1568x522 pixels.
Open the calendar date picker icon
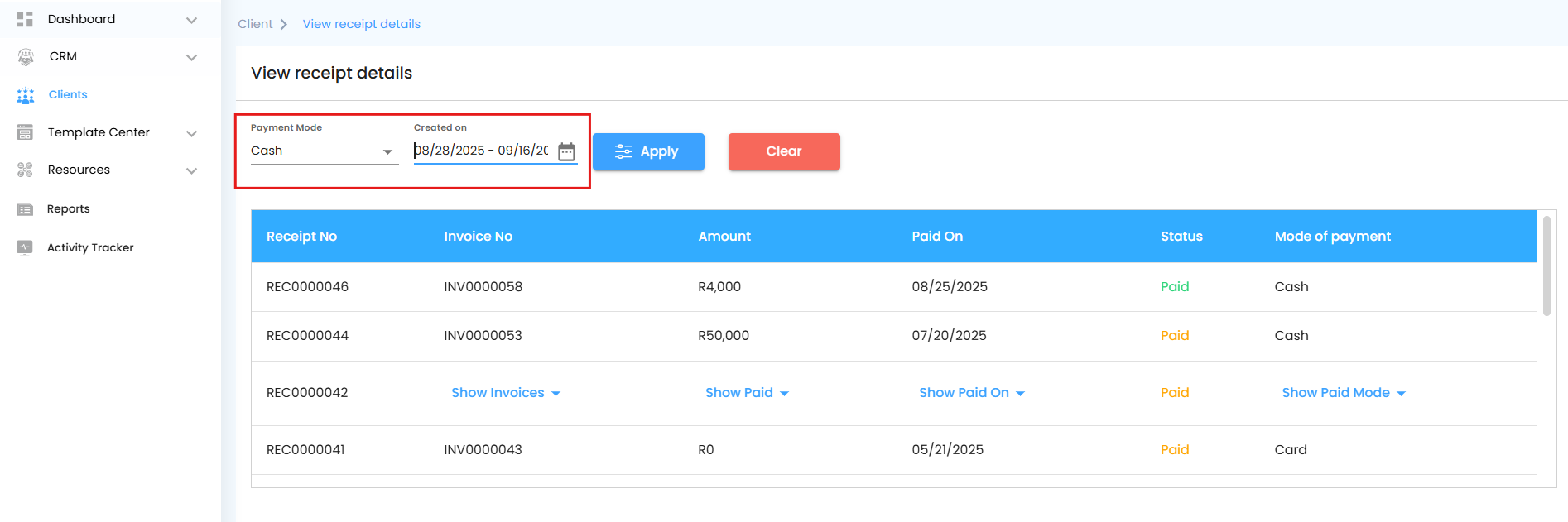click(566, 151)
